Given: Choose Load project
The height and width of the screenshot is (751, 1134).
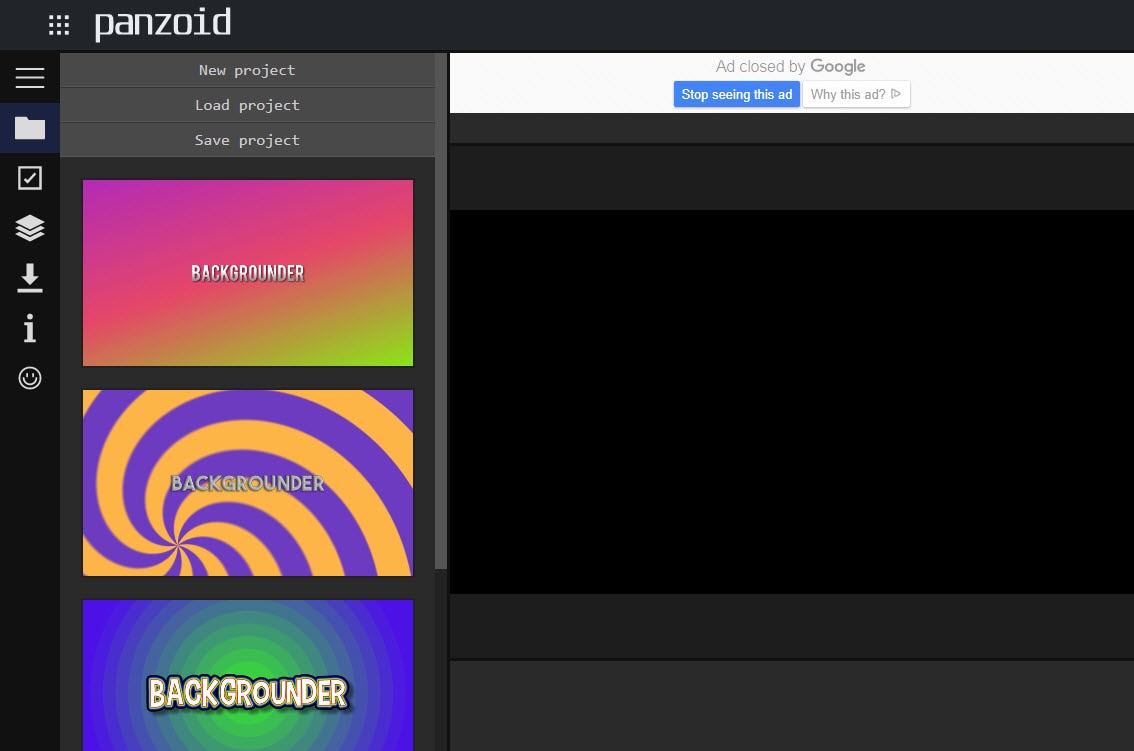Looking at the screenshot, I should 247,105.
